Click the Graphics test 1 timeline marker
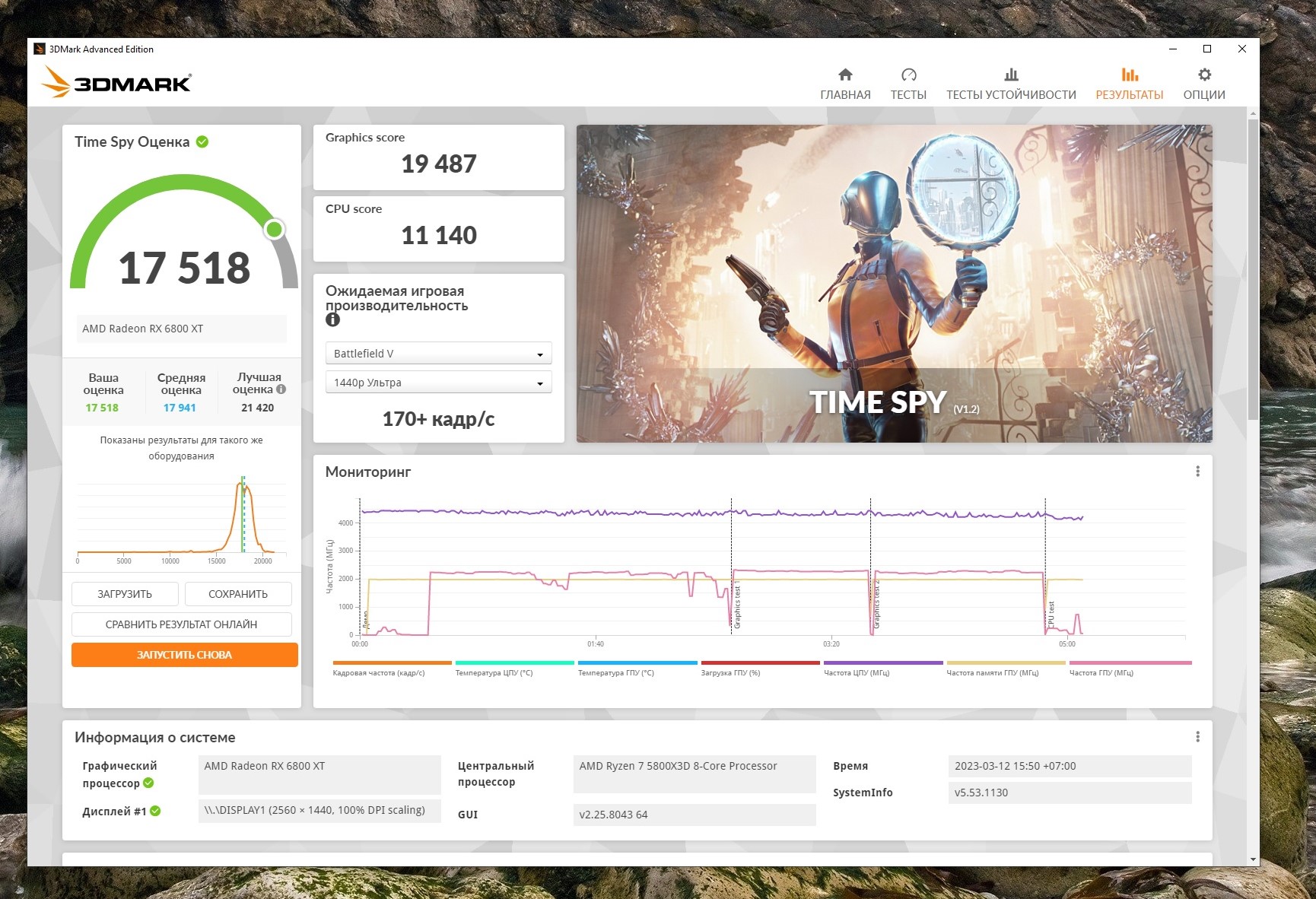Viewport: 1316px width, 899px height. click(x=737, y=606)
